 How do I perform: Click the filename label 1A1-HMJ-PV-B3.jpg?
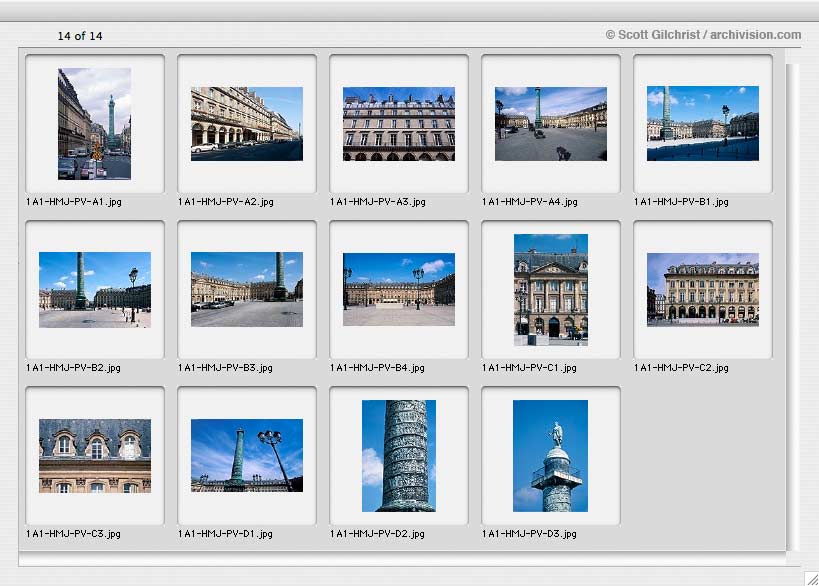(225, 368)
